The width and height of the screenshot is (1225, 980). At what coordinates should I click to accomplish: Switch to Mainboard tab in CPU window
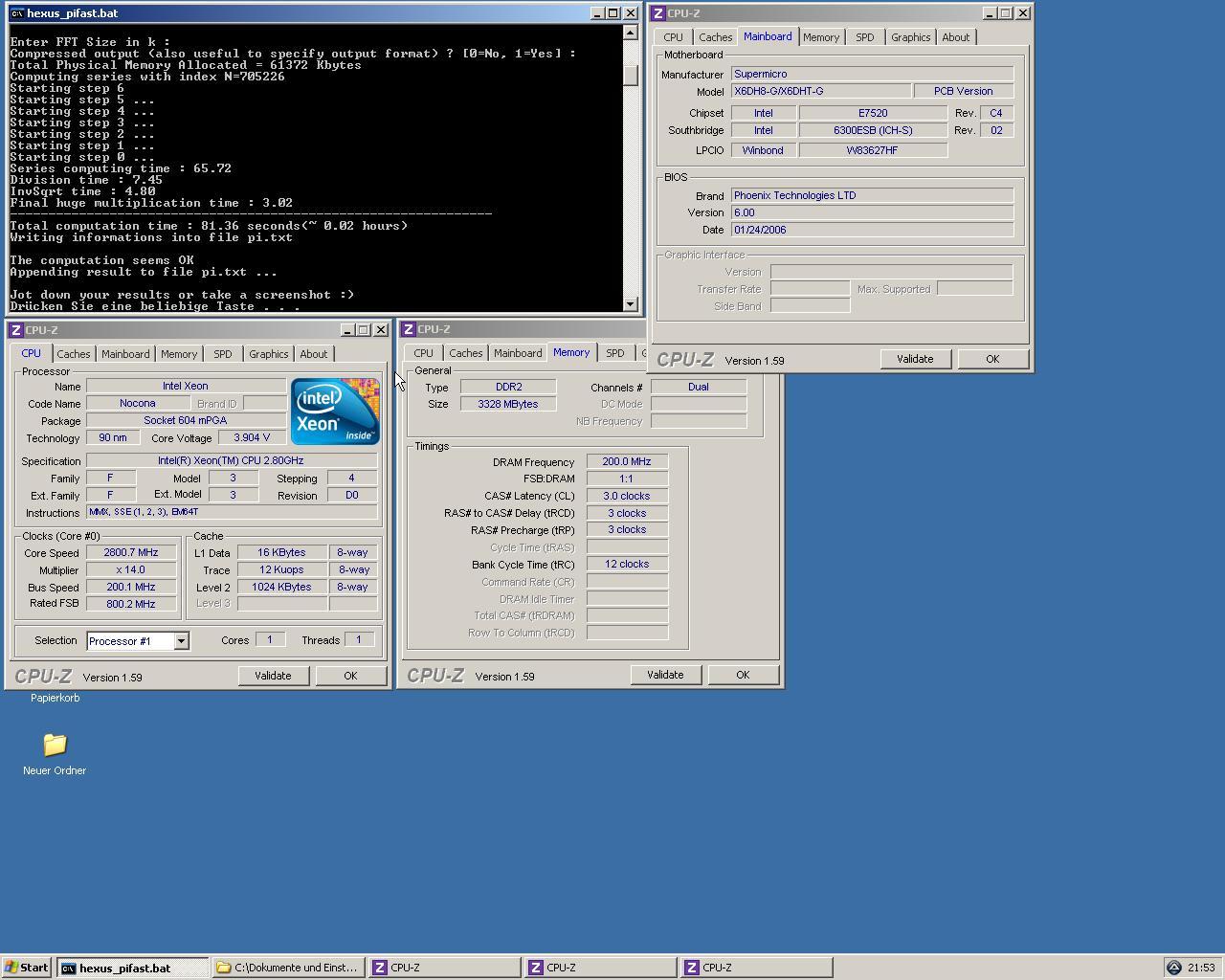click(125, 354)
